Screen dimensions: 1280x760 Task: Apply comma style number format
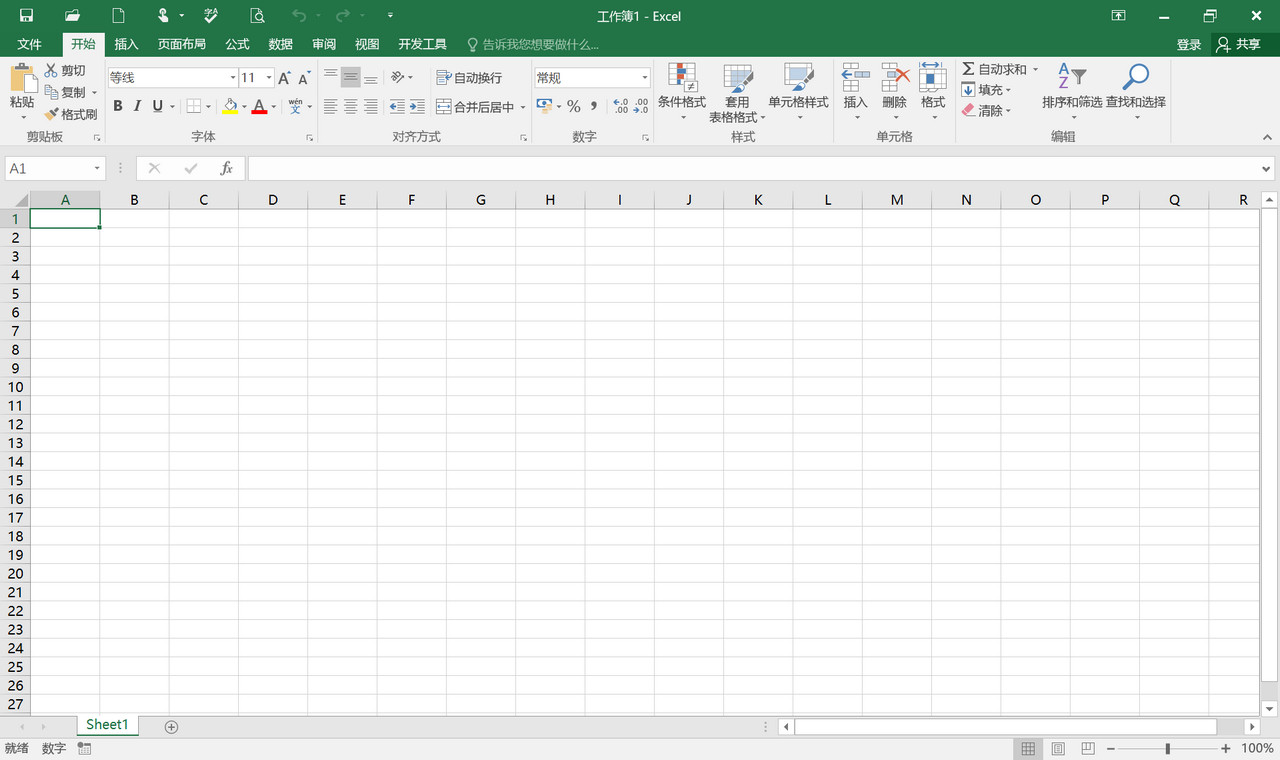point(594,106)
